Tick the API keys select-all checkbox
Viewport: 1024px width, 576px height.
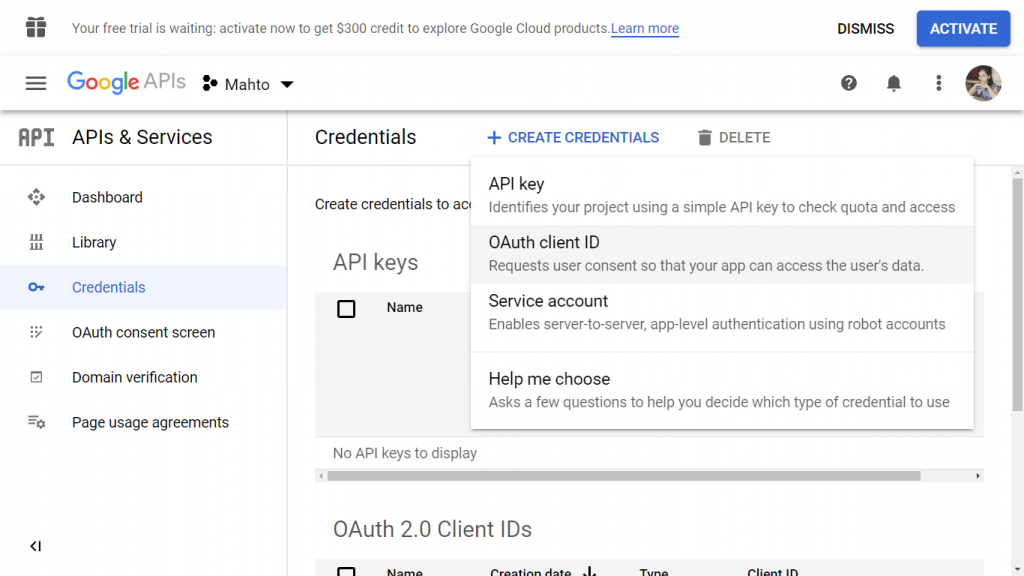346,308
